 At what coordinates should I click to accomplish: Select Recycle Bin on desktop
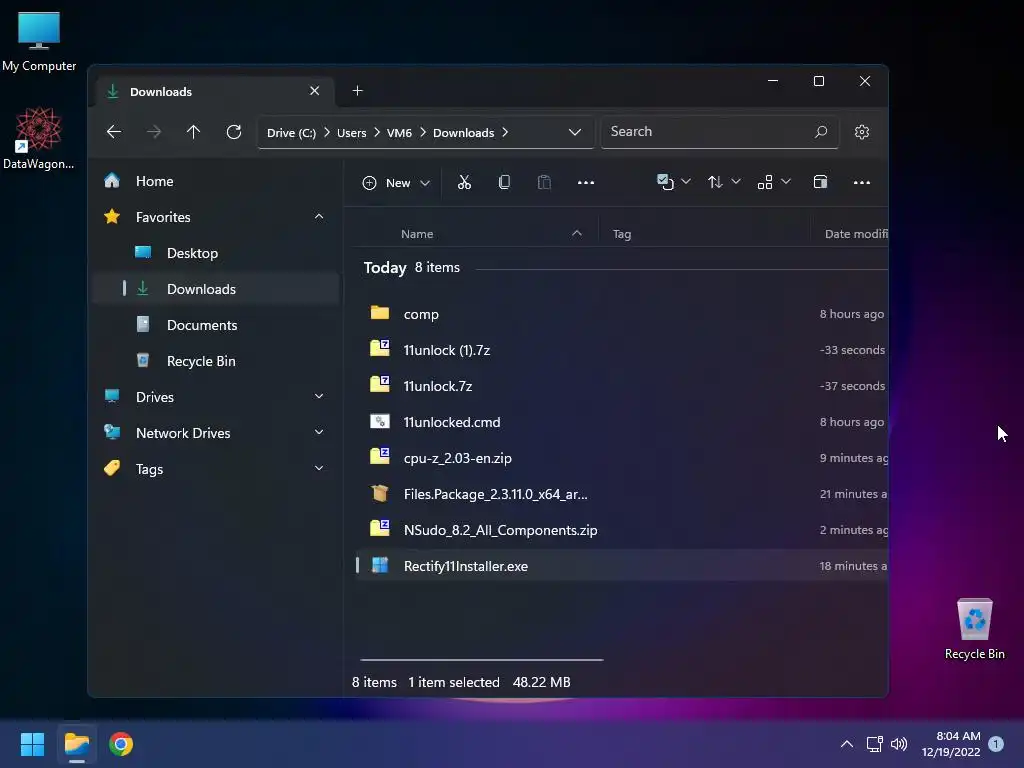pos(974,629)
